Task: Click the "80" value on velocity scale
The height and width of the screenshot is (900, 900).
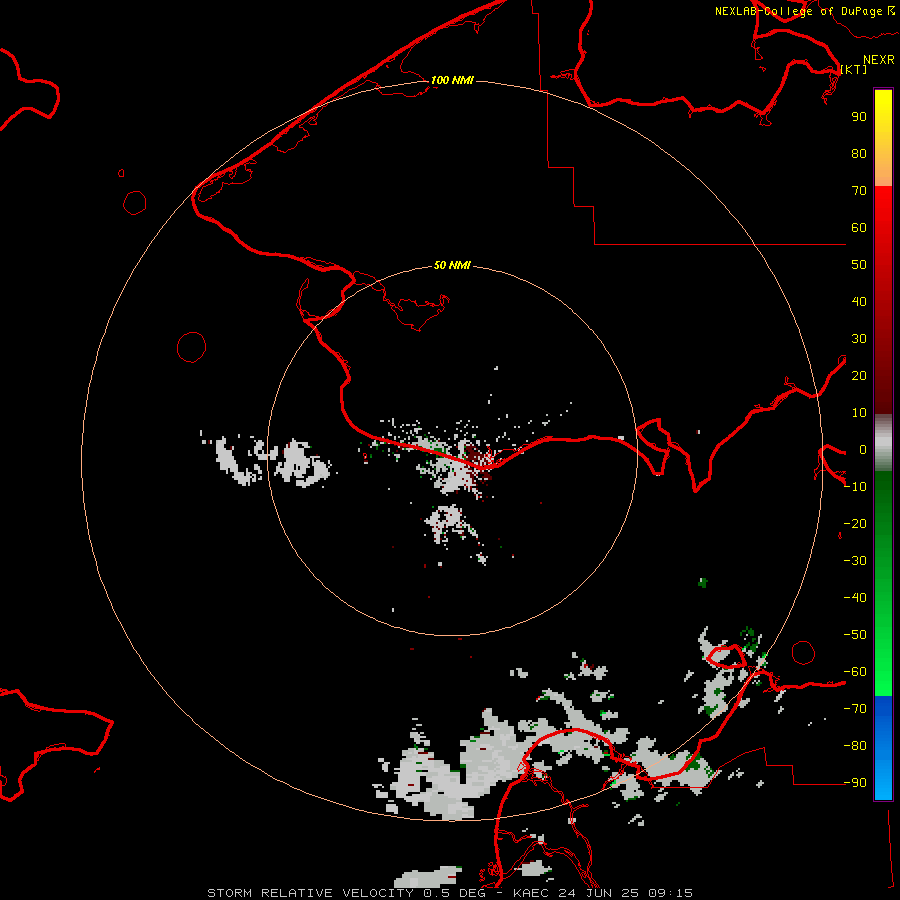Action: click(x=859, y=153)
